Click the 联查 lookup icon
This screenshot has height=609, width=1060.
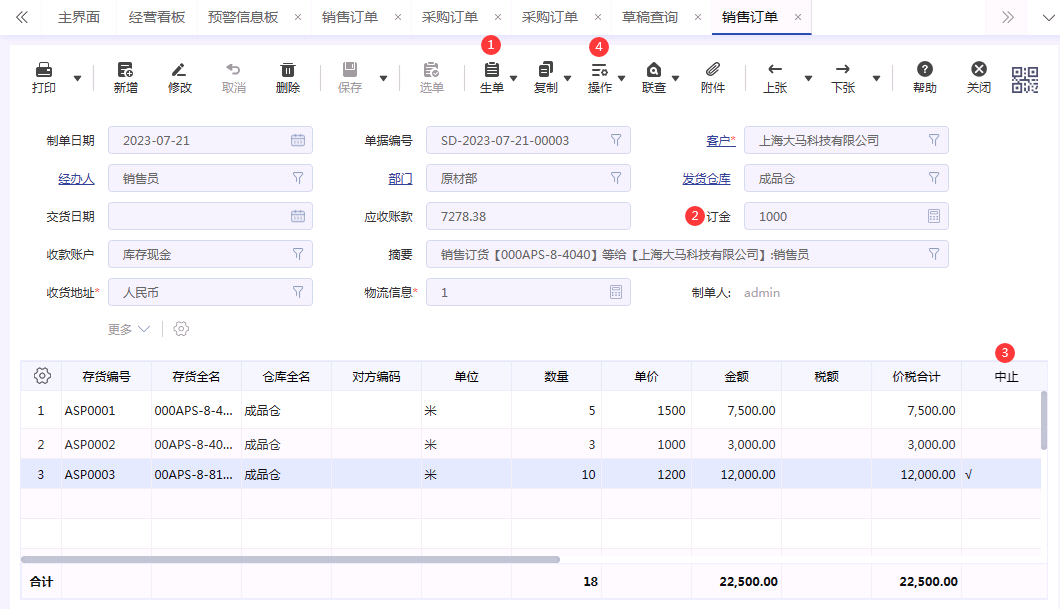656,72
